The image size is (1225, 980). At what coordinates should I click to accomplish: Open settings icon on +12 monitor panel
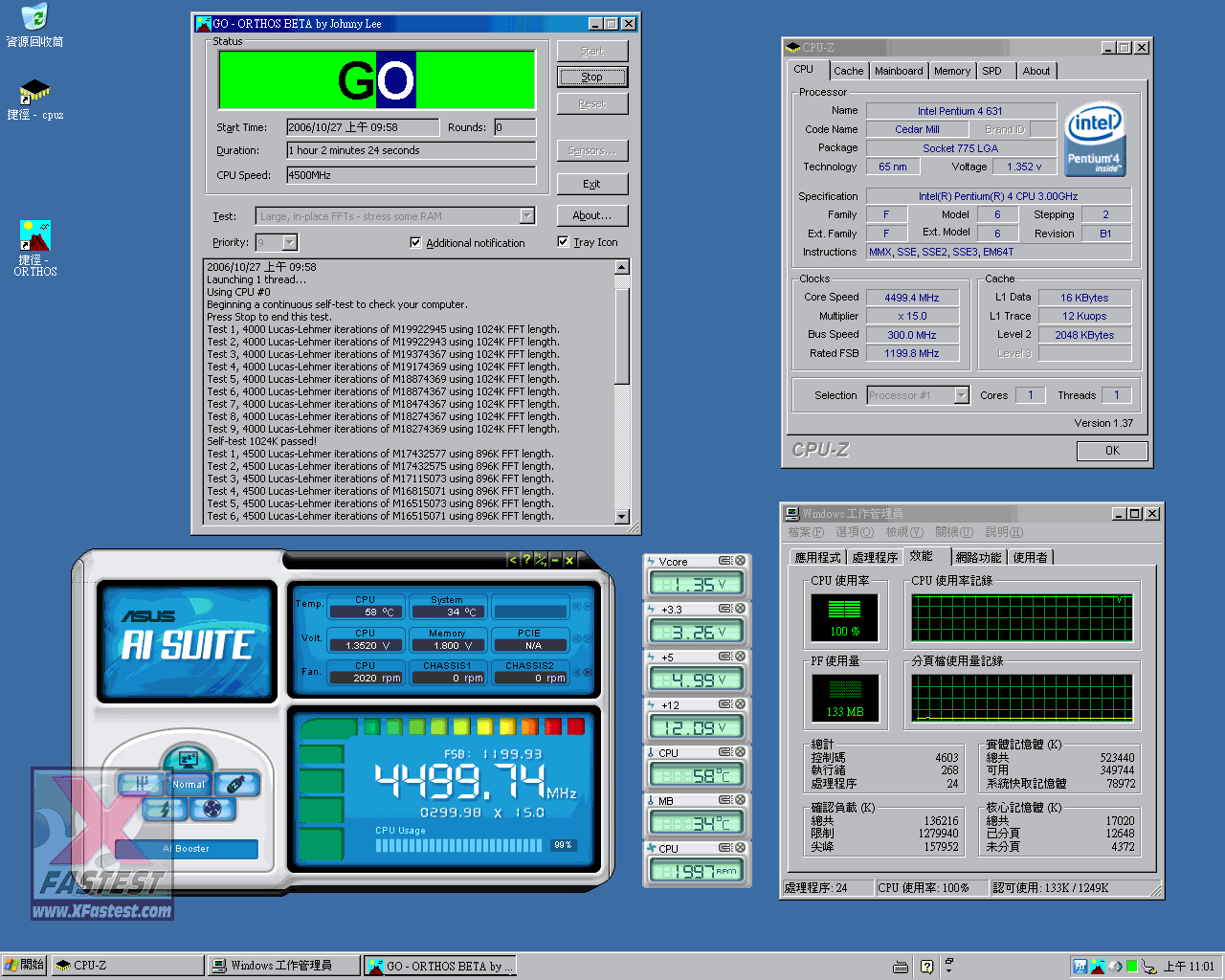725,704
